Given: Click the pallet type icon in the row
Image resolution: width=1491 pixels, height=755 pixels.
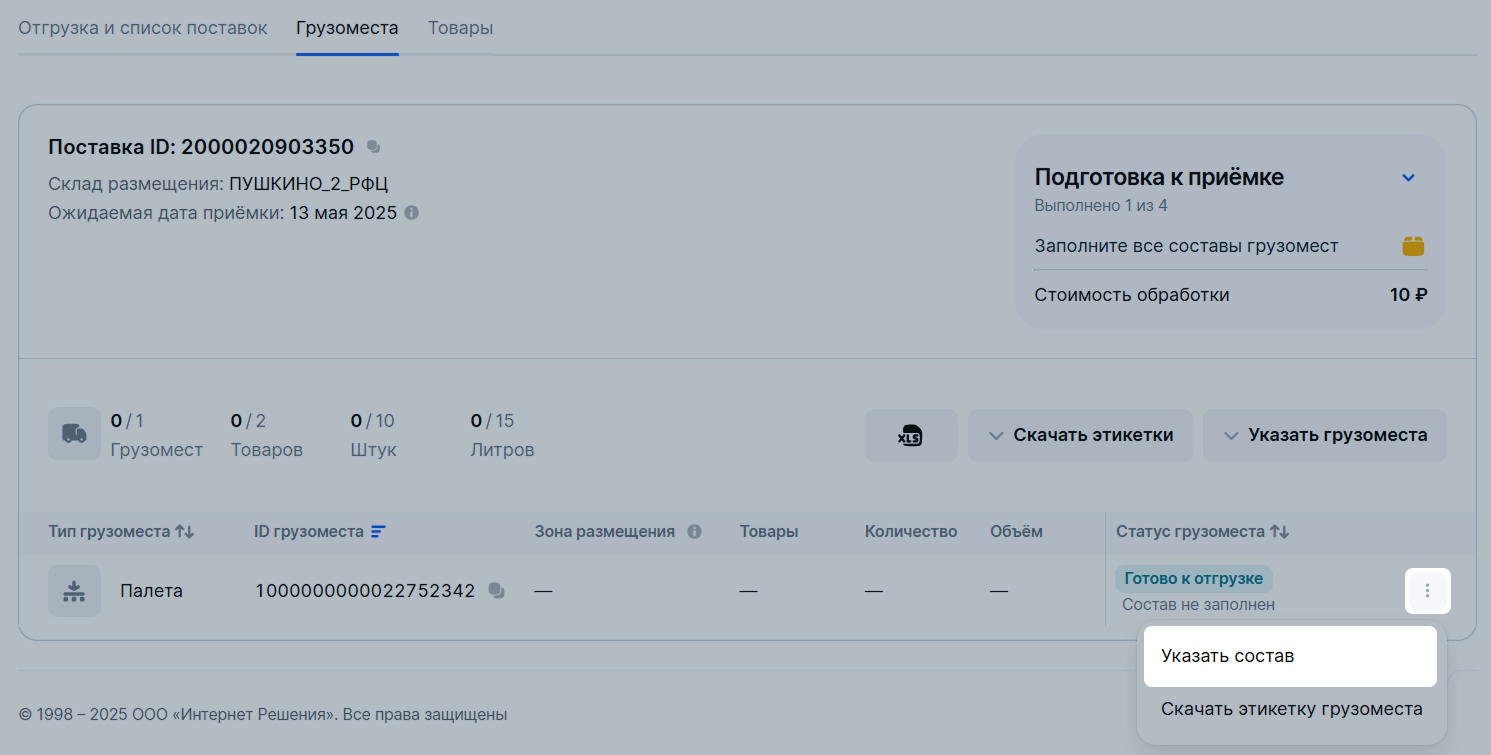Looking at the screenshot, I should [74, 591].
